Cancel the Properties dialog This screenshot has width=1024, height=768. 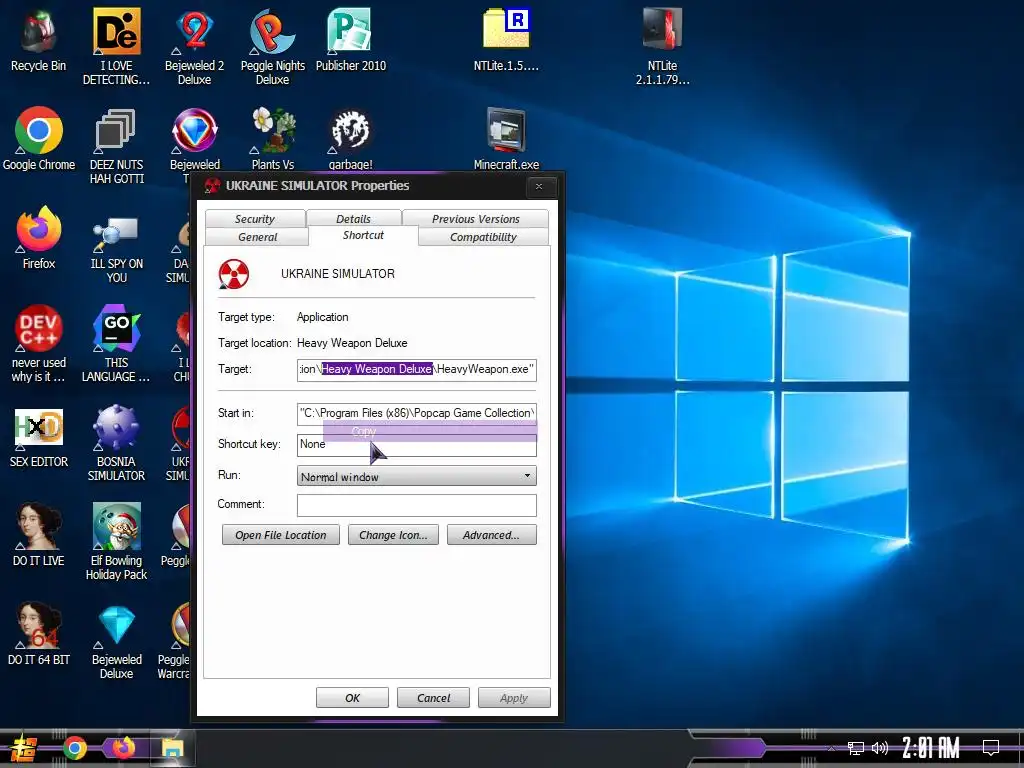click(433, 697)
